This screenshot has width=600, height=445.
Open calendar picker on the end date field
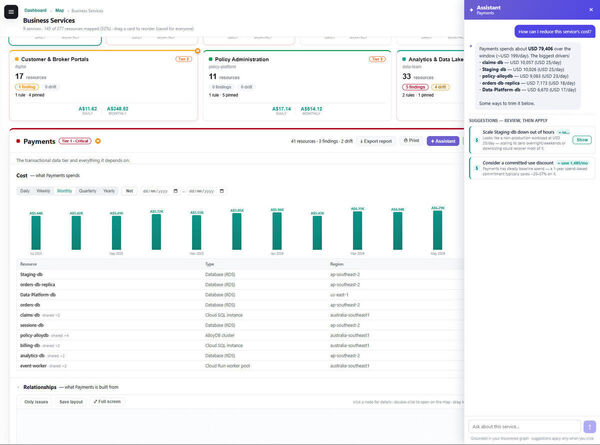click(222, 191)
